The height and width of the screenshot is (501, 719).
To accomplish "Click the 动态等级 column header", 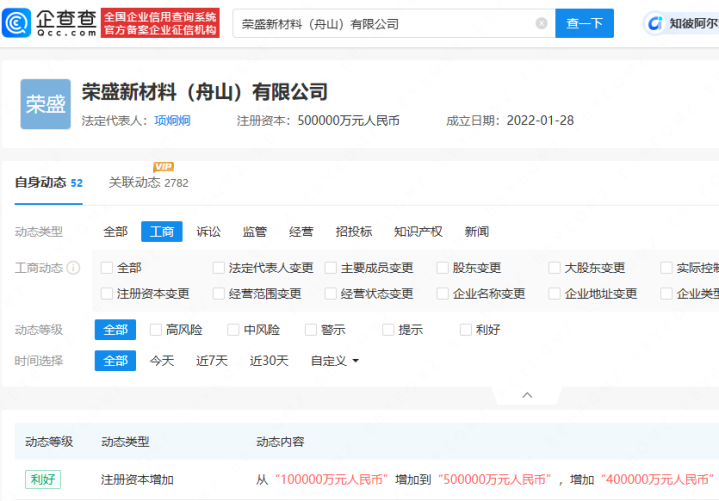I will pyautogui.click(x=49, y=442).
